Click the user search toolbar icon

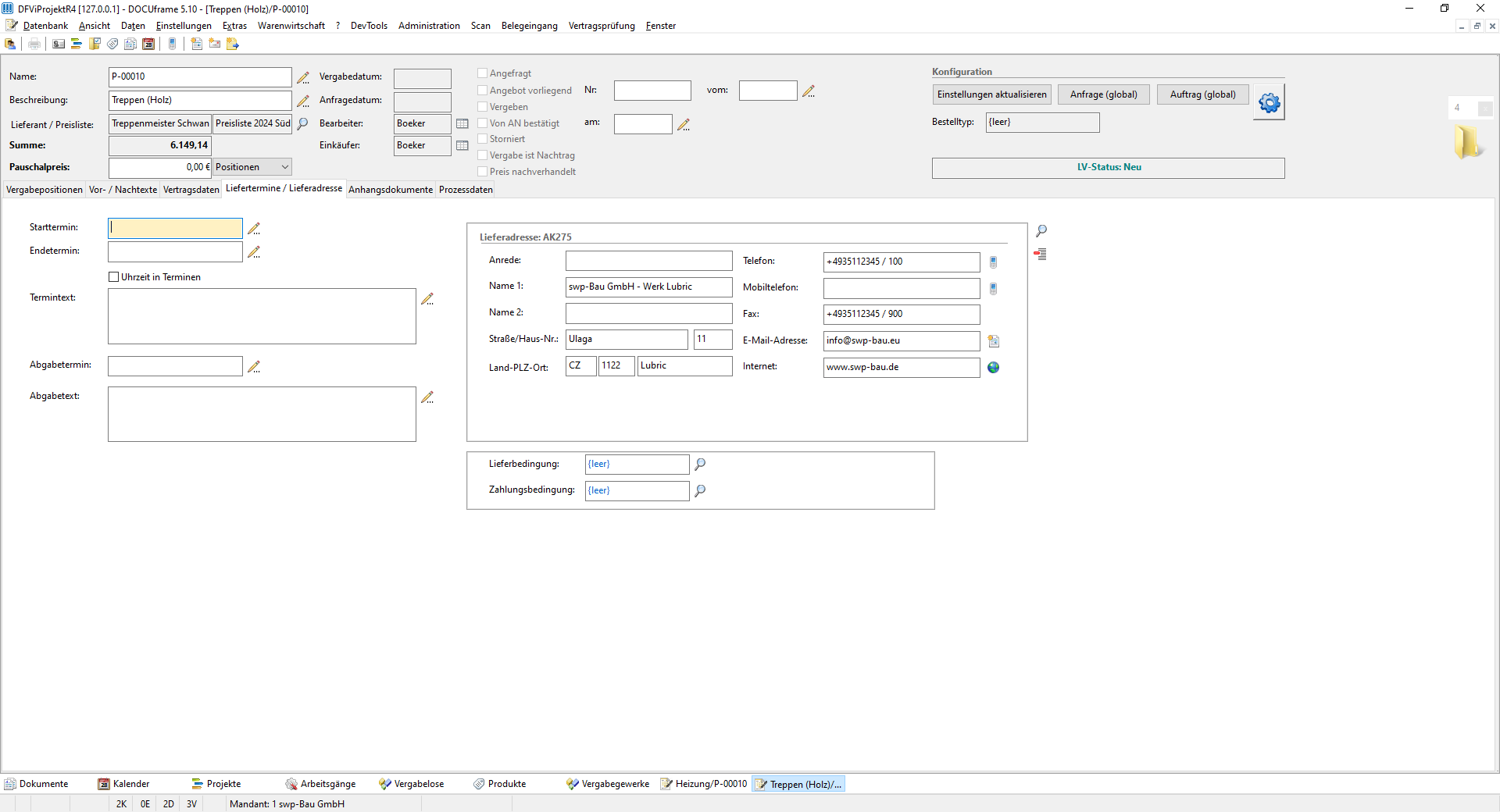click(11, 45)
